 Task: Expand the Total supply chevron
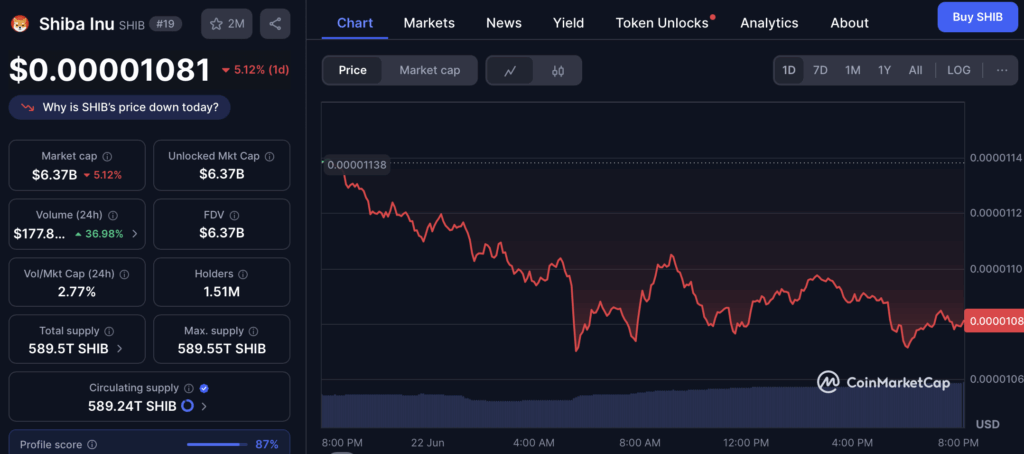coord(120,349)
